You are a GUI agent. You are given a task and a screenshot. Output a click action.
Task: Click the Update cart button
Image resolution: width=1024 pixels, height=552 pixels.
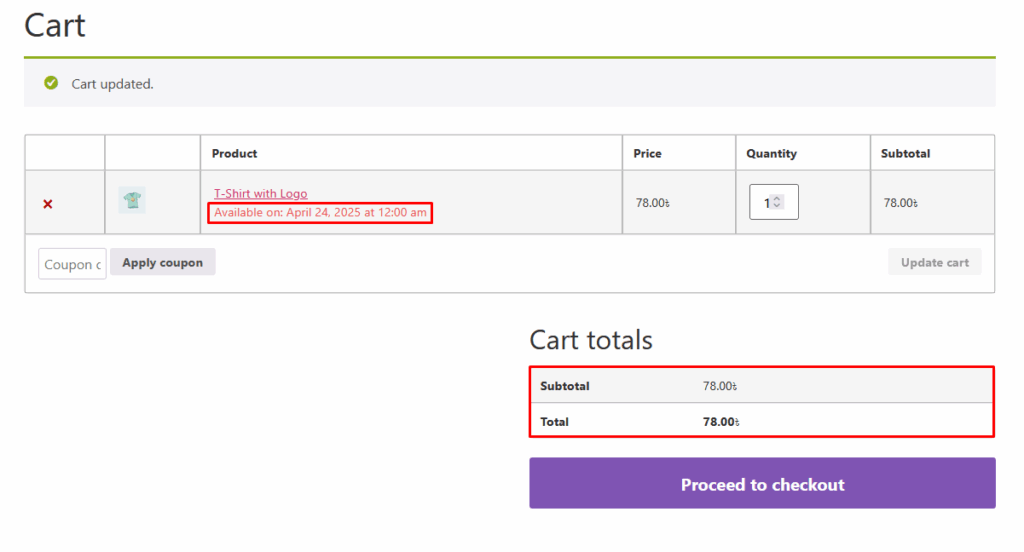[935, 262]
